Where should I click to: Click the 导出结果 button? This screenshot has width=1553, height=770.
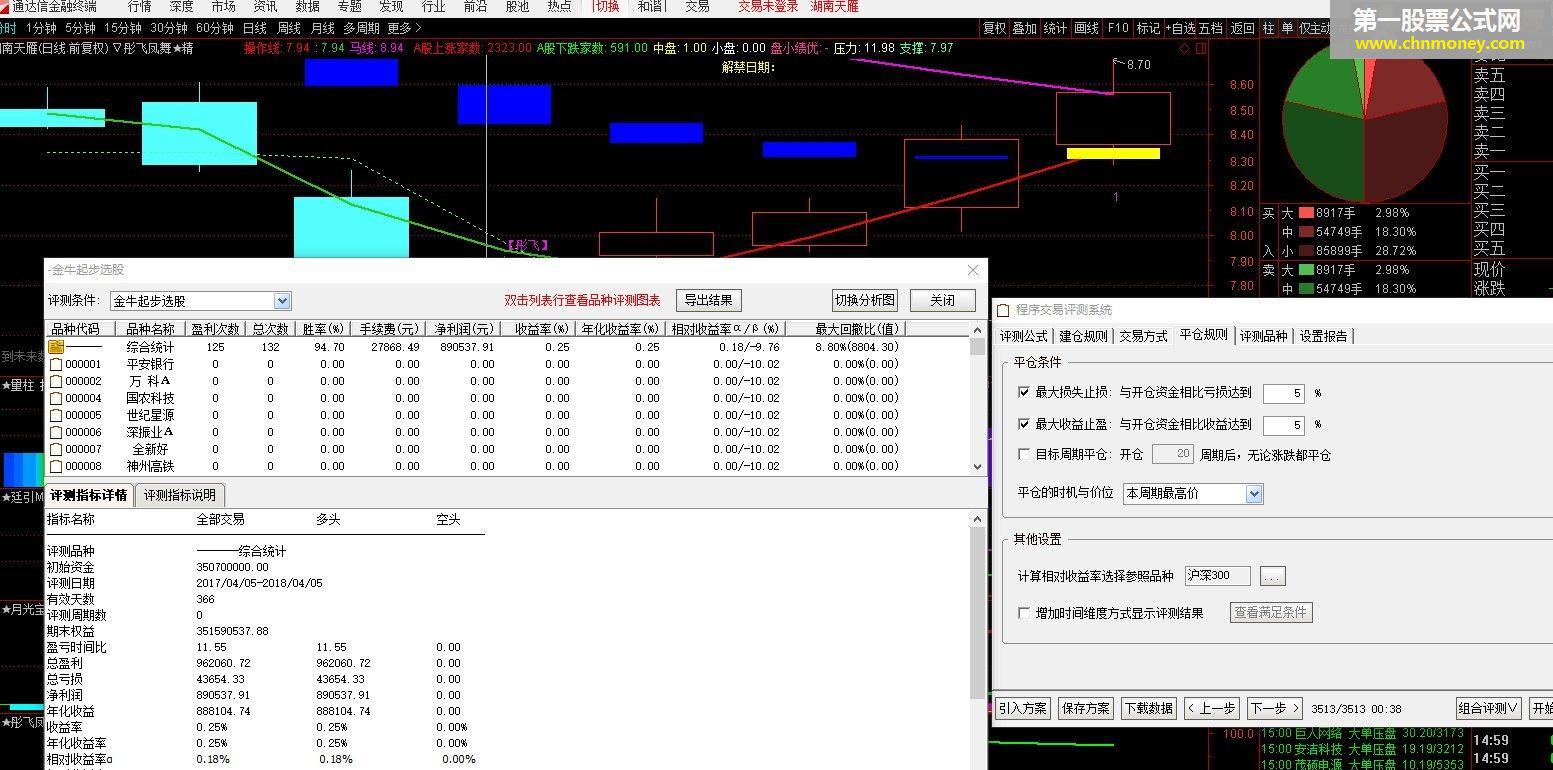click(x=709, y=300)
